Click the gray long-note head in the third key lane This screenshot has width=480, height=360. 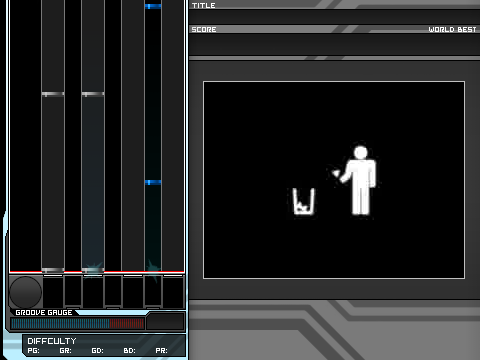tap(93, 94)
